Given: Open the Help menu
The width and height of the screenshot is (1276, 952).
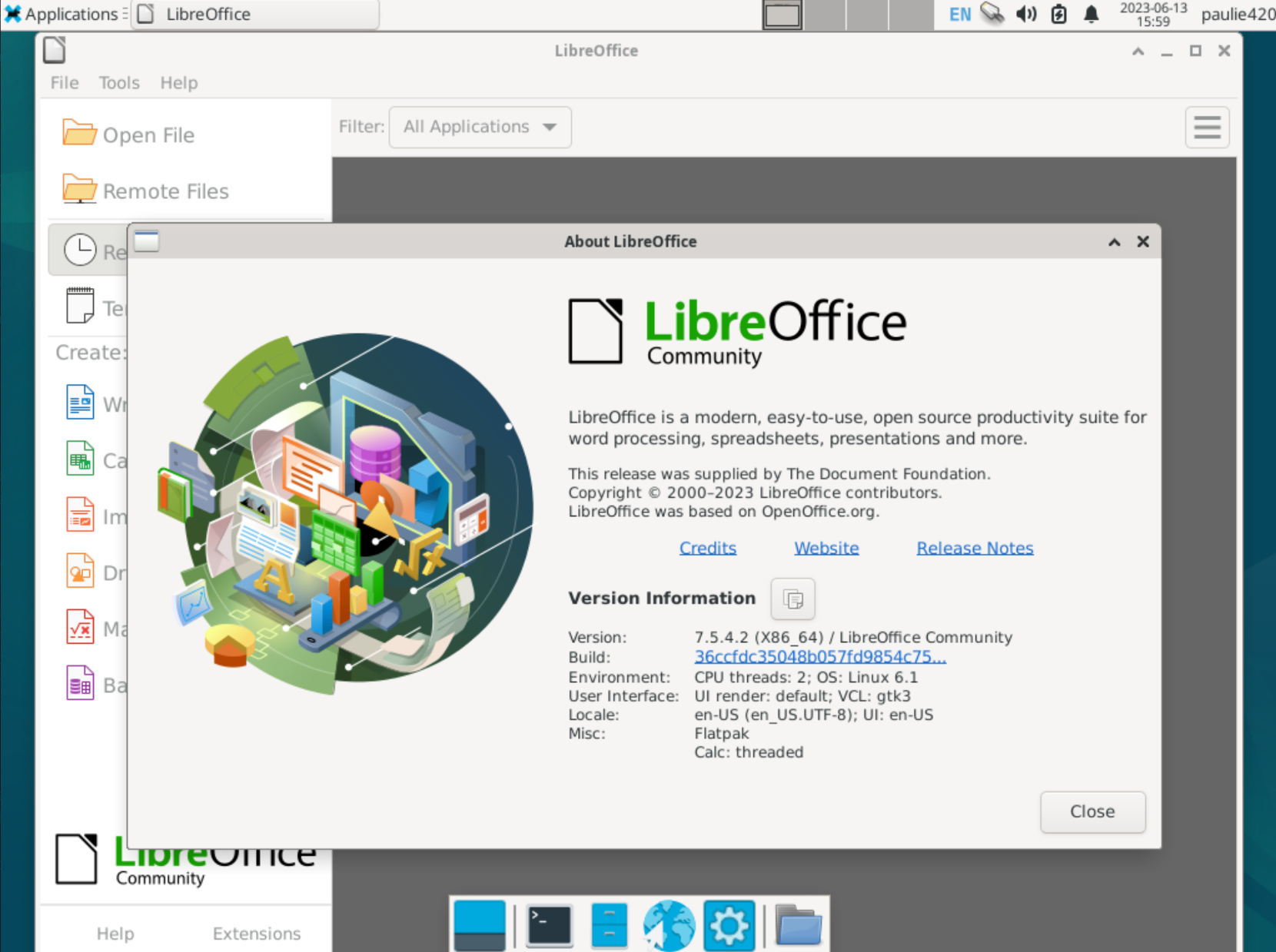Looking at the screenshot, I should pos(179,83).
